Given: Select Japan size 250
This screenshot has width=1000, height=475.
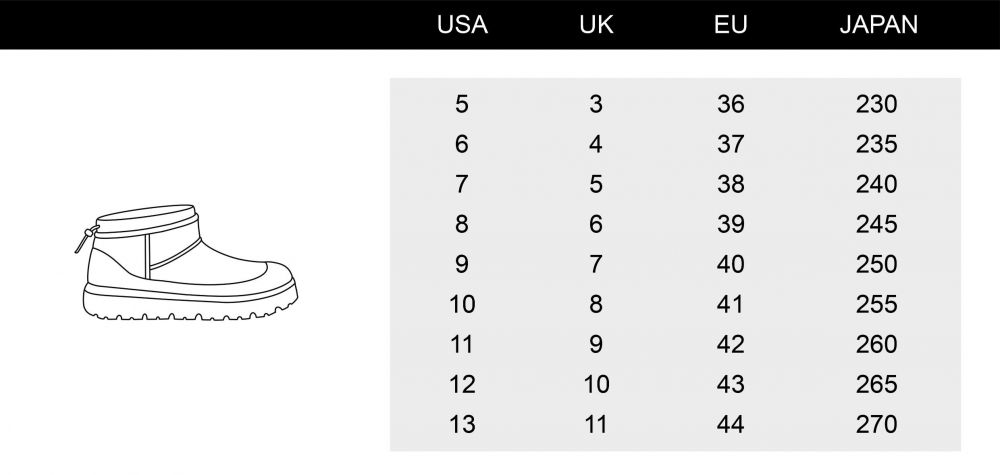Looking at the screenshot, I should point(876,264).
